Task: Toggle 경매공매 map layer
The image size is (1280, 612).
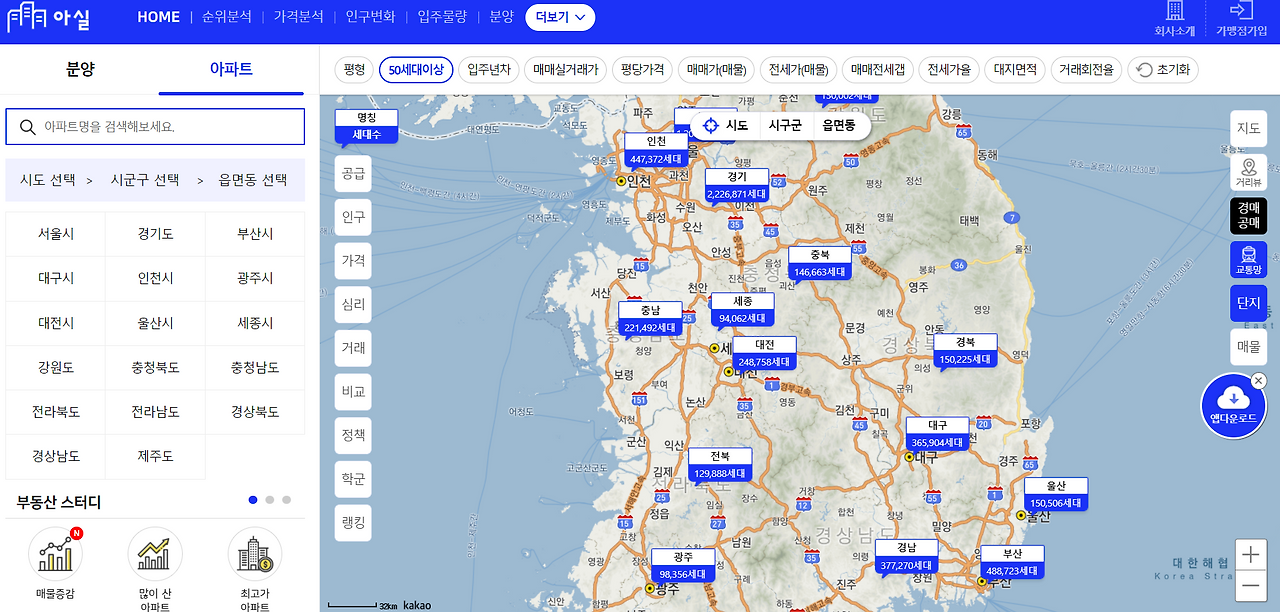Action: (x=1248, y=215)
